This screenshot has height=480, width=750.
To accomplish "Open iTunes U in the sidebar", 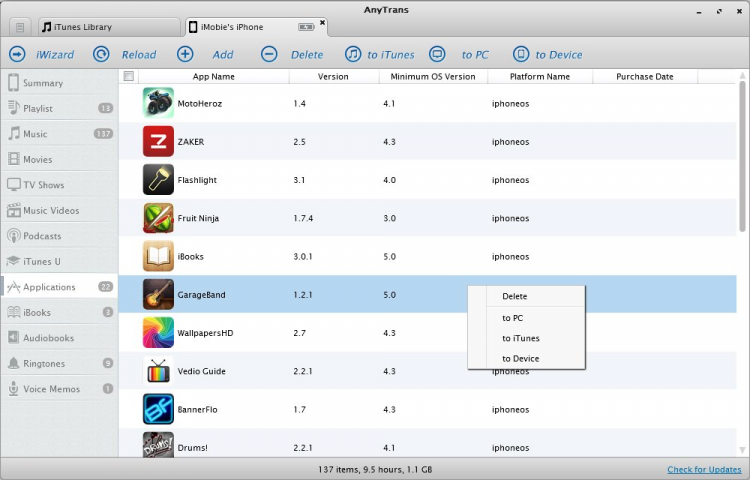I will 59,261.
